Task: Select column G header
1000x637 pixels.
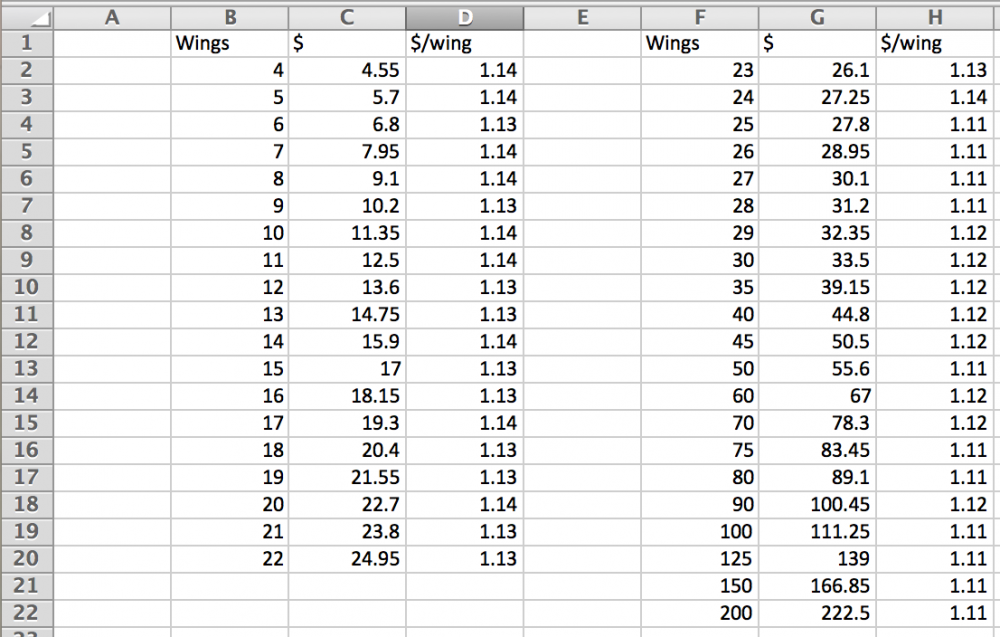Action: (817, 18)
